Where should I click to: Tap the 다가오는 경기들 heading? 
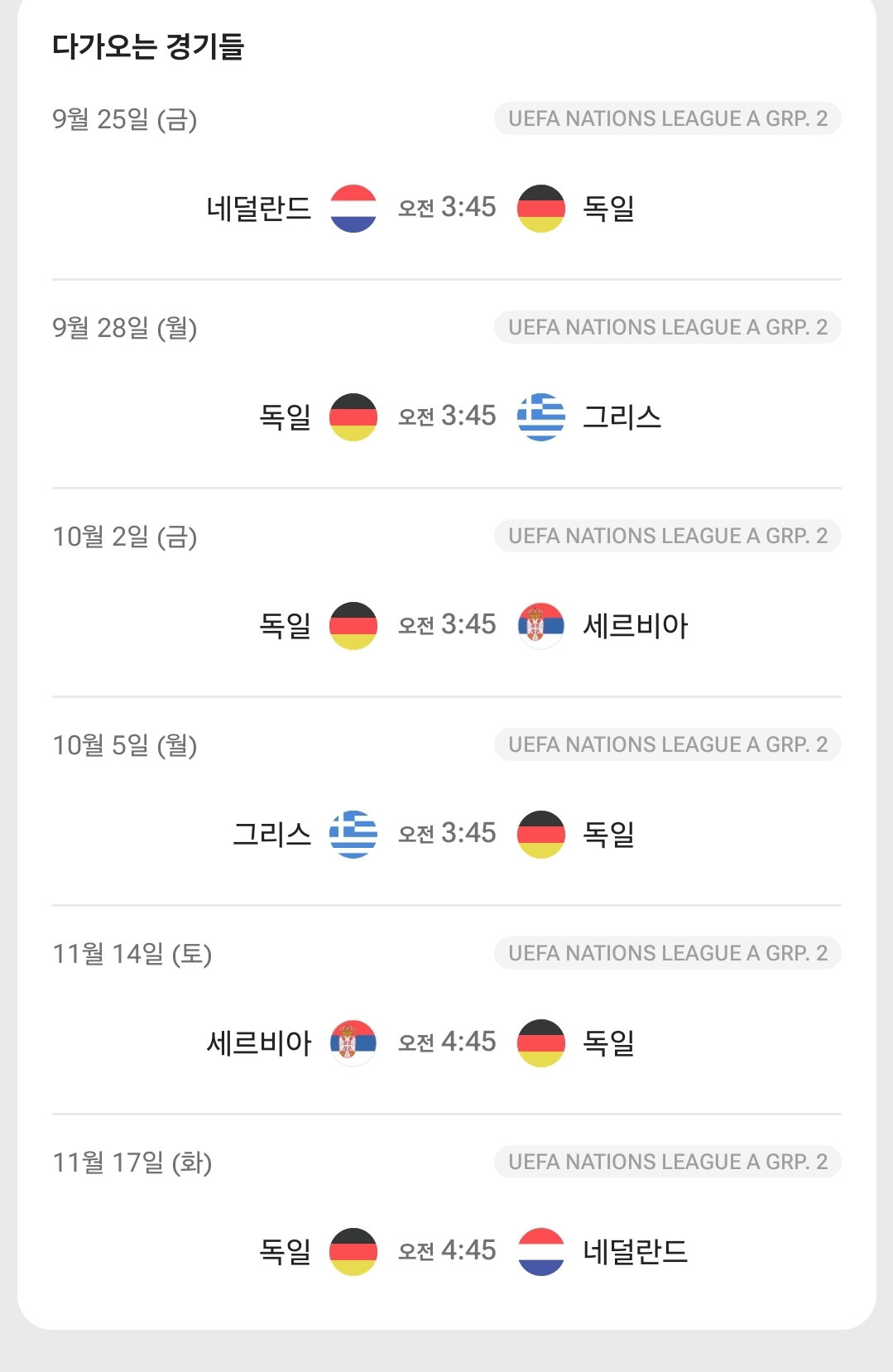coord(148,46)
